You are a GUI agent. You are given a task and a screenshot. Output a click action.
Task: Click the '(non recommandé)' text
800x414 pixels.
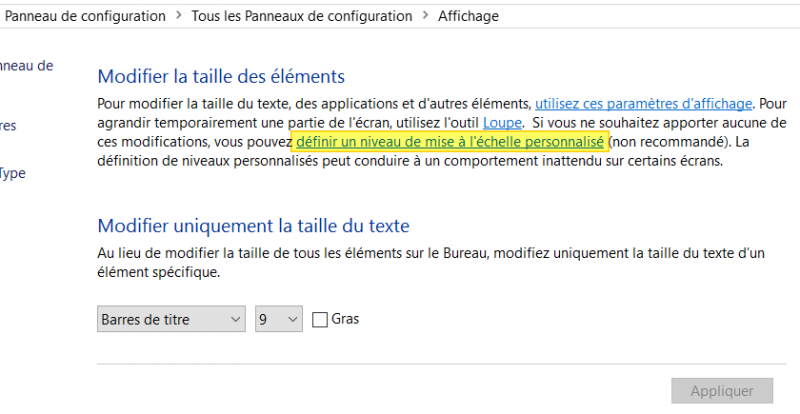662,143
